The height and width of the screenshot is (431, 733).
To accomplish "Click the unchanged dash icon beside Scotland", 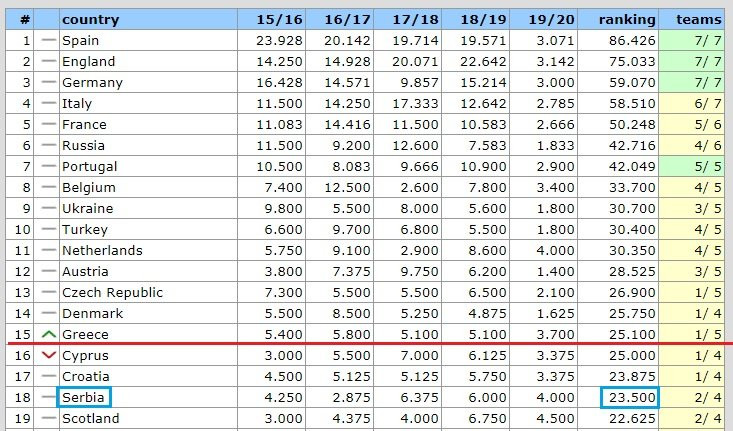I will [x=49, y=418].
